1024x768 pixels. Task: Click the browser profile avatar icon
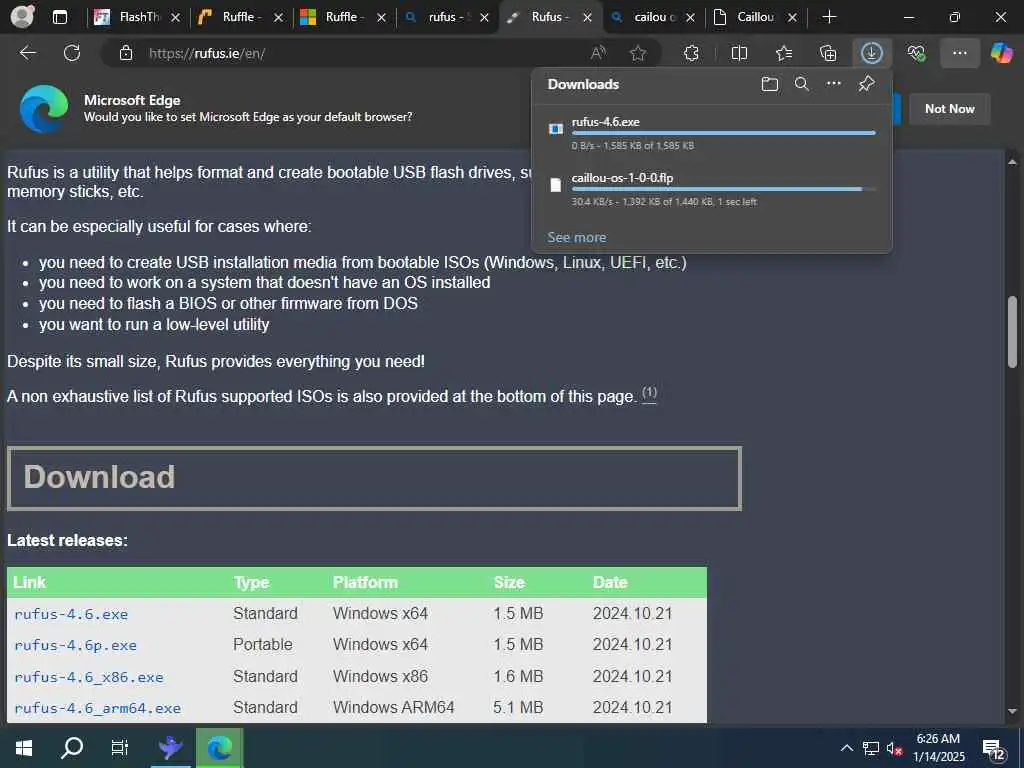23,17
